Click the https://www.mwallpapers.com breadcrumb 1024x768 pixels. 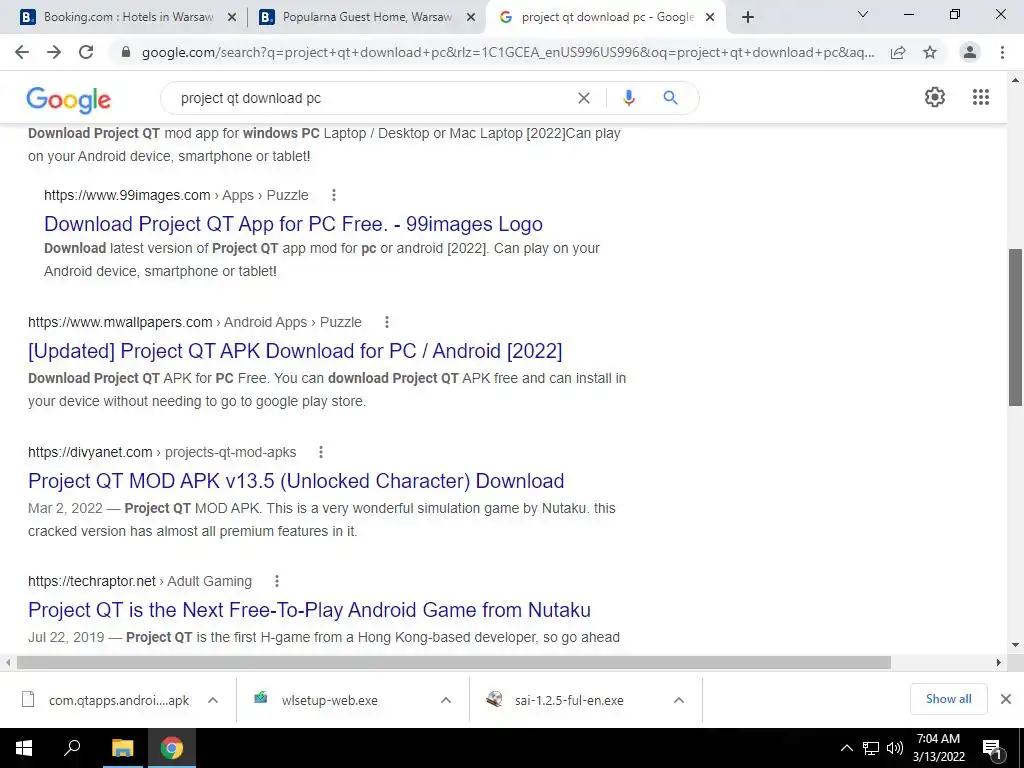pos(120,322)
